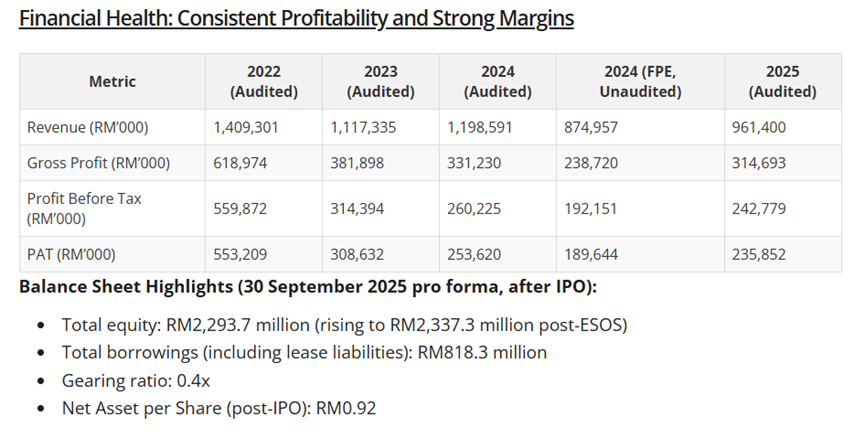865x438 pixels.
Task: Click the Revenue (RM'000) row label
Action: click(91, 127)
